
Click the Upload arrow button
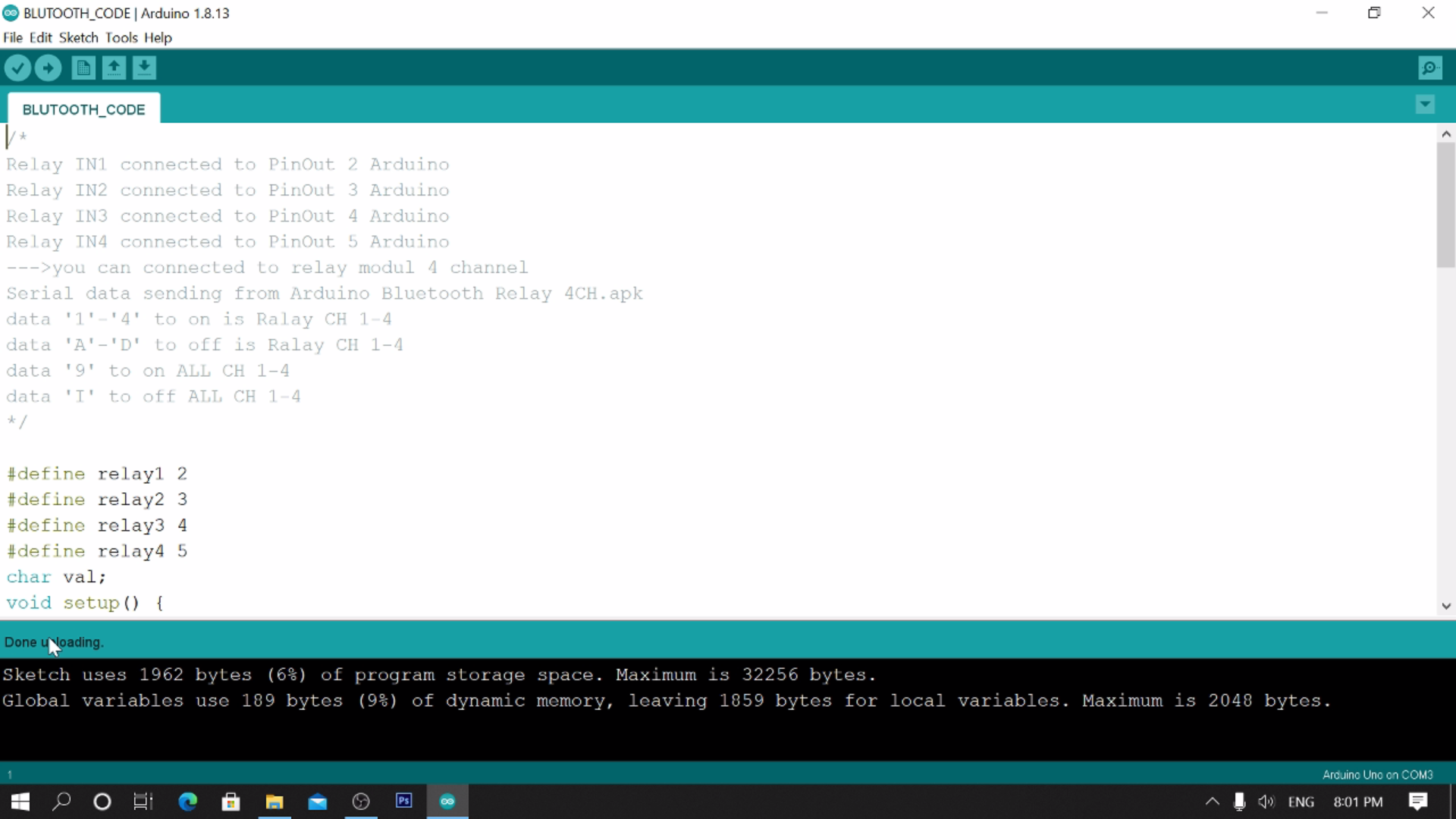(48, 68)
